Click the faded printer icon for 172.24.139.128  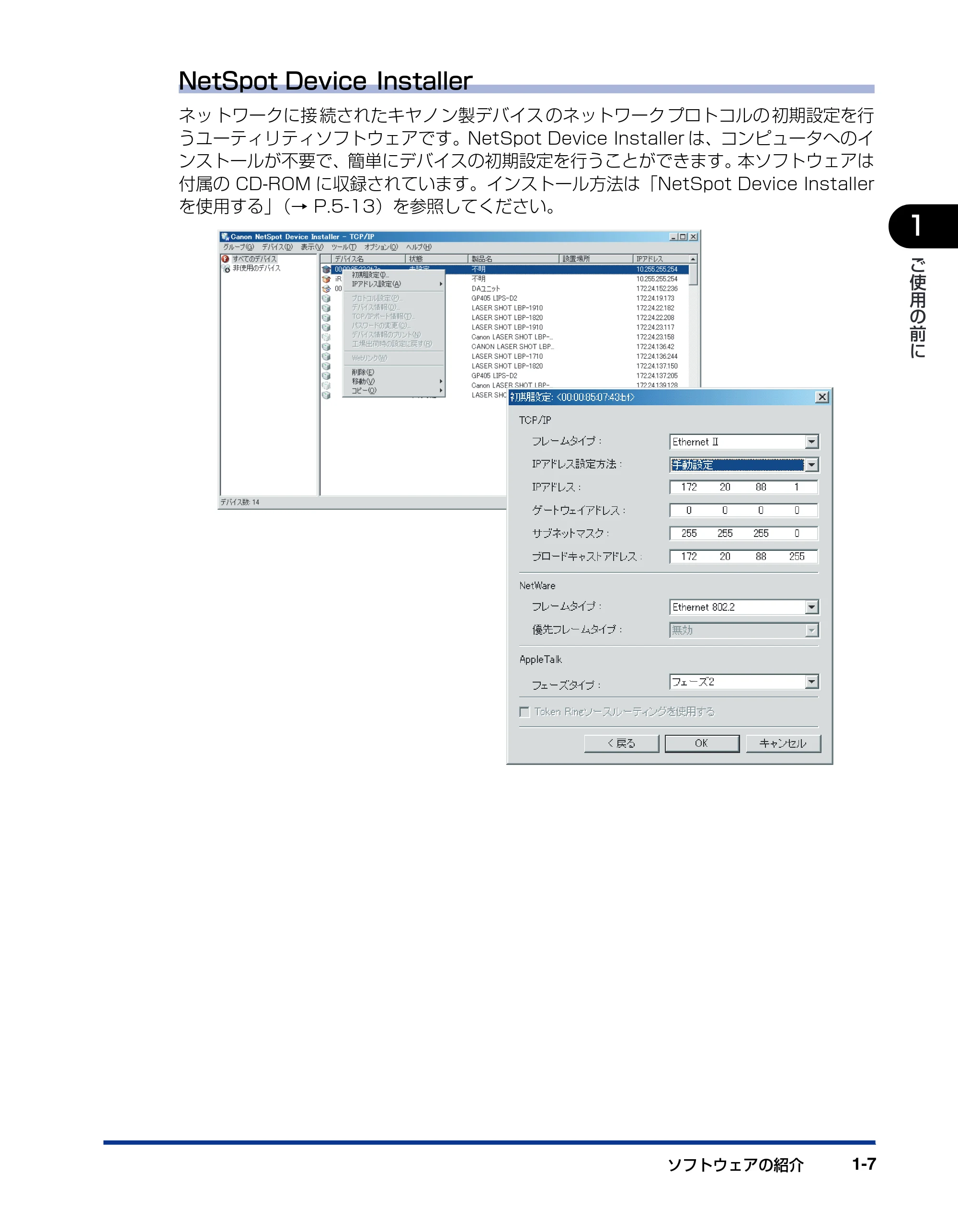tap(326, 385)
